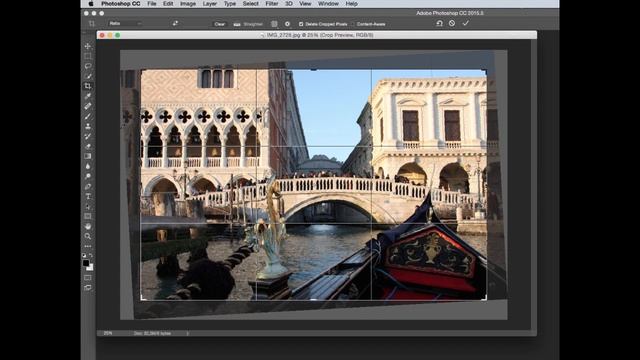Select the Rectangular Marquee tool
The image size is (640, 360).
[x=88, y=56]
